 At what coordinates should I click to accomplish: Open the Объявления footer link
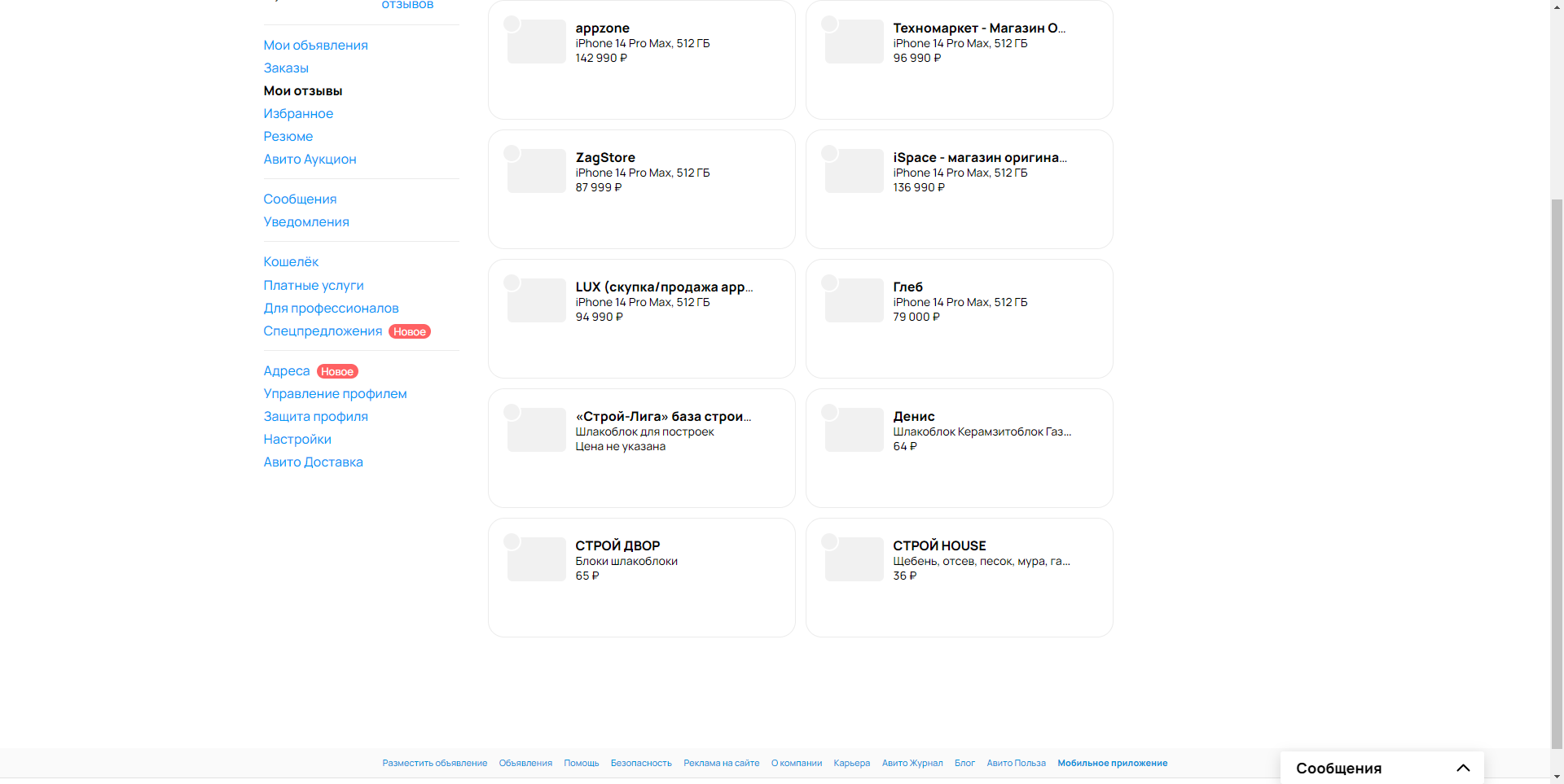tap(525, 763)
